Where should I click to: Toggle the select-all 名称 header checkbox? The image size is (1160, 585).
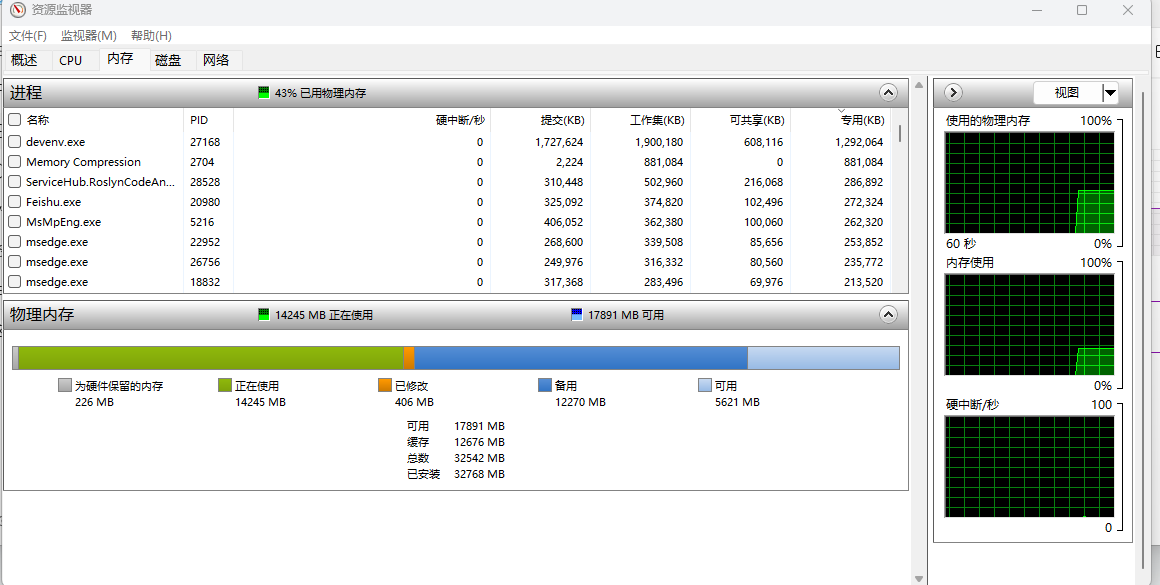(x=15, y=120)
